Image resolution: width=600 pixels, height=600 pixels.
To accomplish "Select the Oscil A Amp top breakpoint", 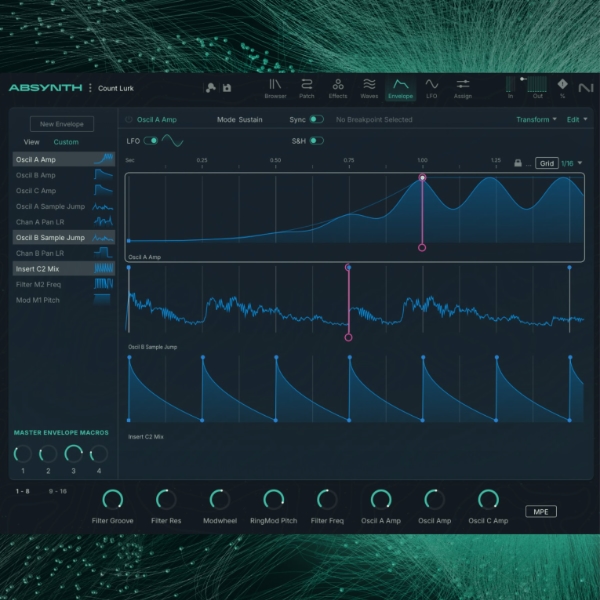I will (x=422, y=178).
